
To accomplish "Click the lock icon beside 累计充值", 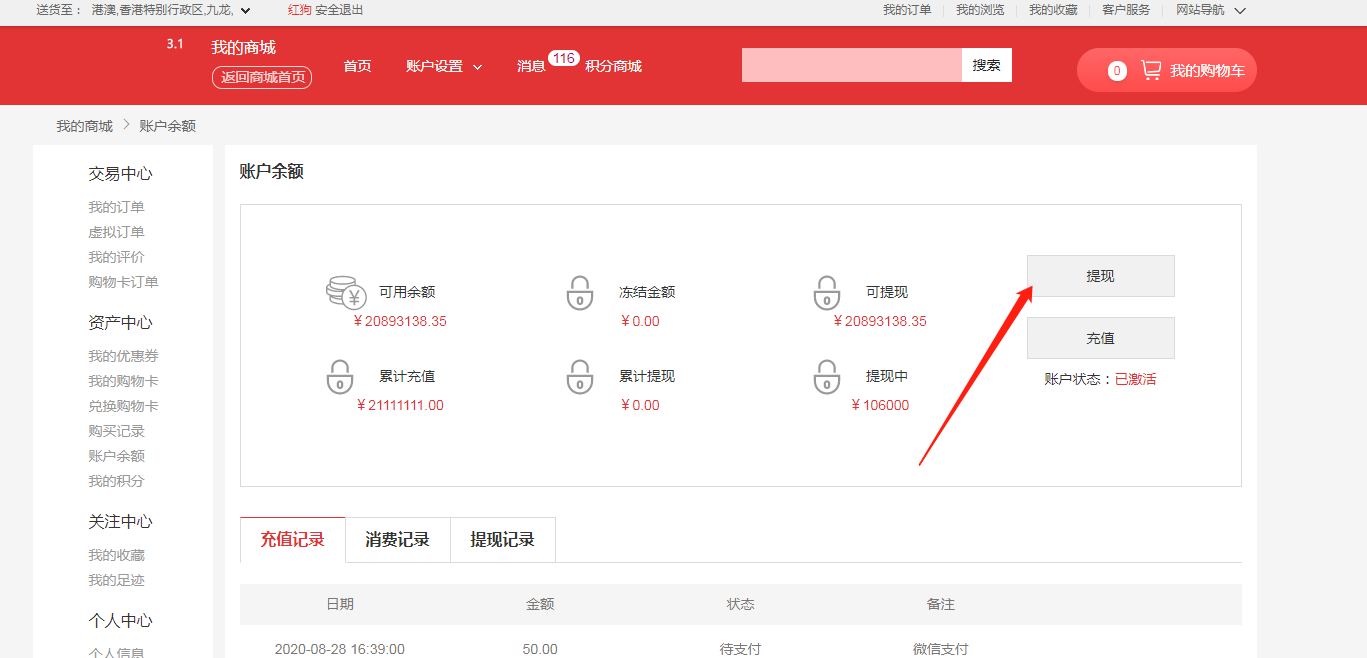I will [x=340, y=377].
